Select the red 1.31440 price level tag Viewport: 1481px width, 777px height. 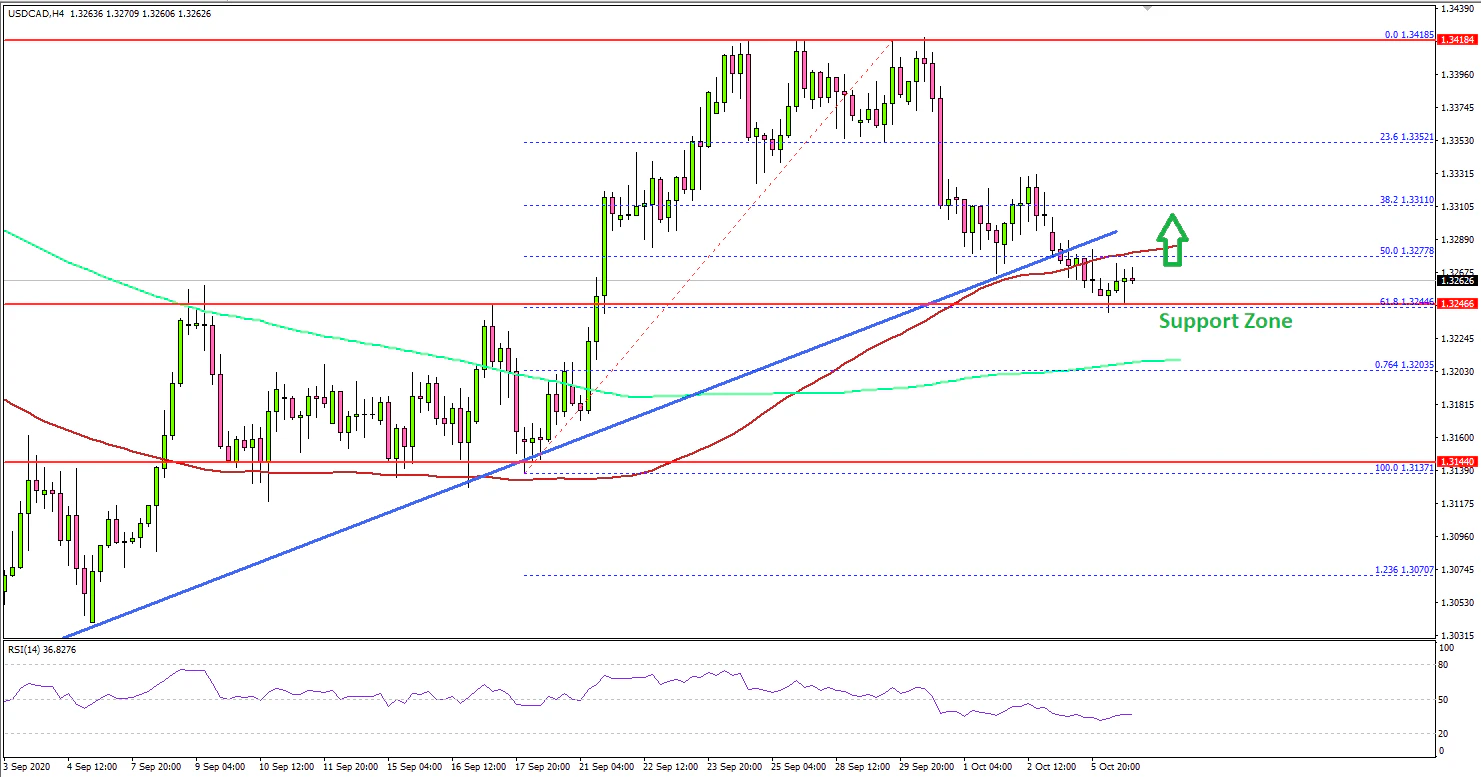pyautogui.click(x=1459, y=463)
